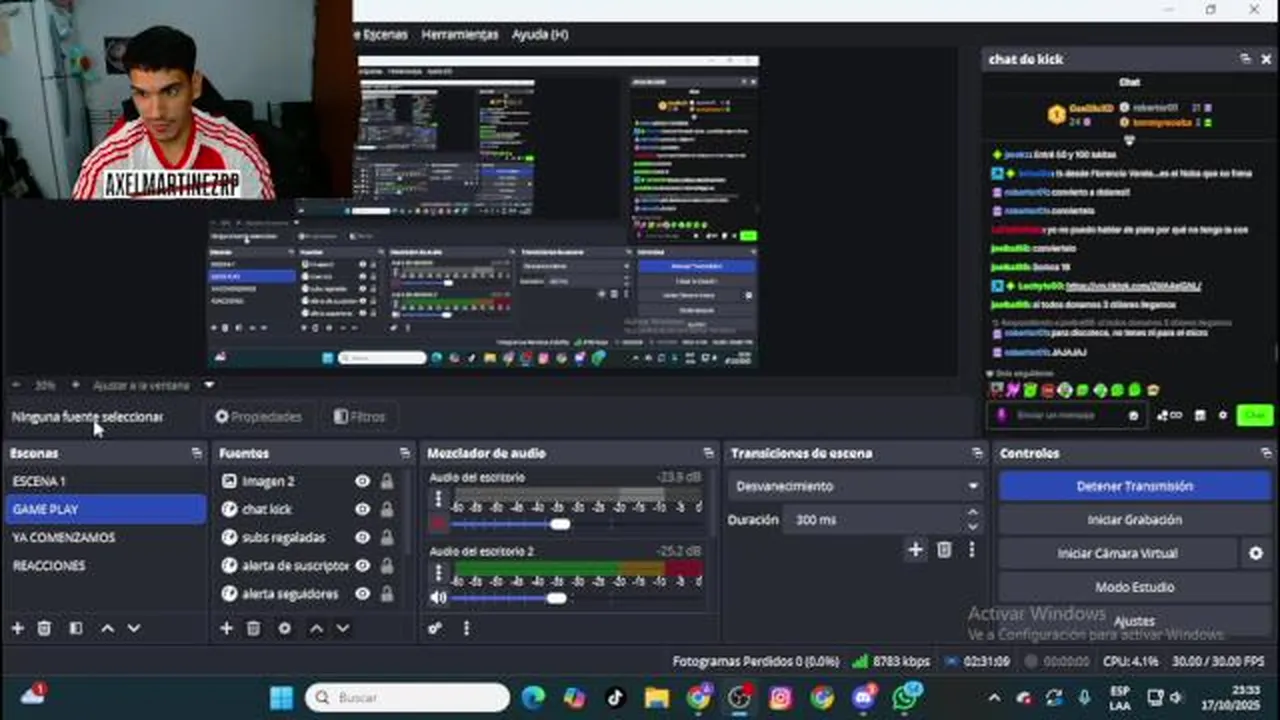
Task: Increase transition duration with the up stepper
Action: click(972, 513)
